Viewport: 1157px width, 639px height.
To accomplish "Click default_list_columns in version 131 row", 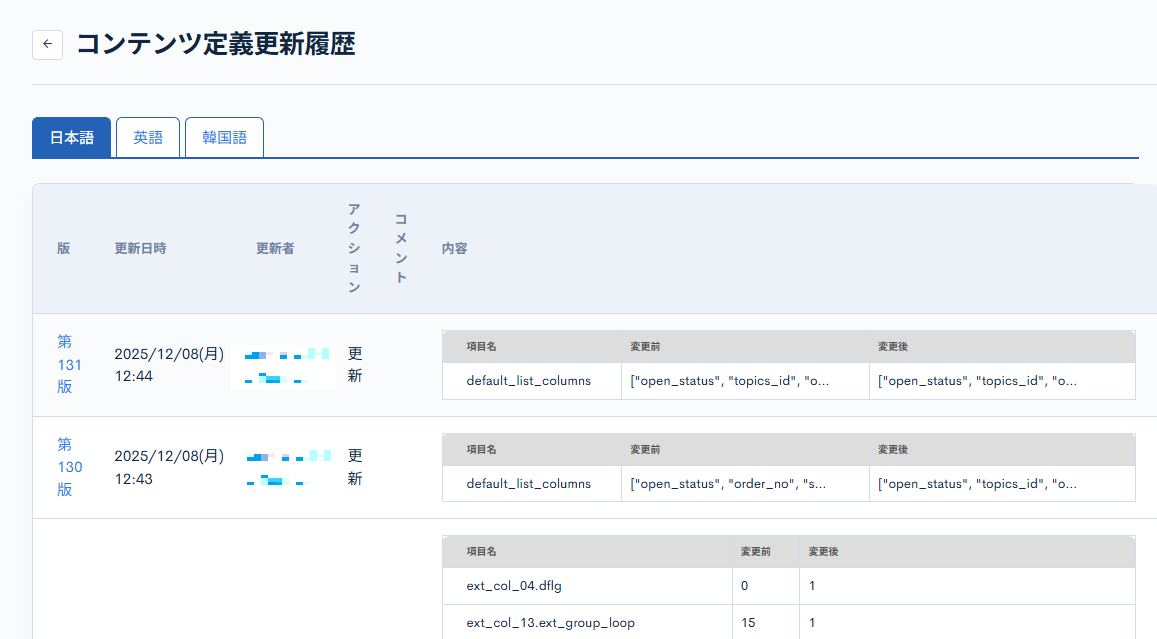I will [x=528, y=381].
